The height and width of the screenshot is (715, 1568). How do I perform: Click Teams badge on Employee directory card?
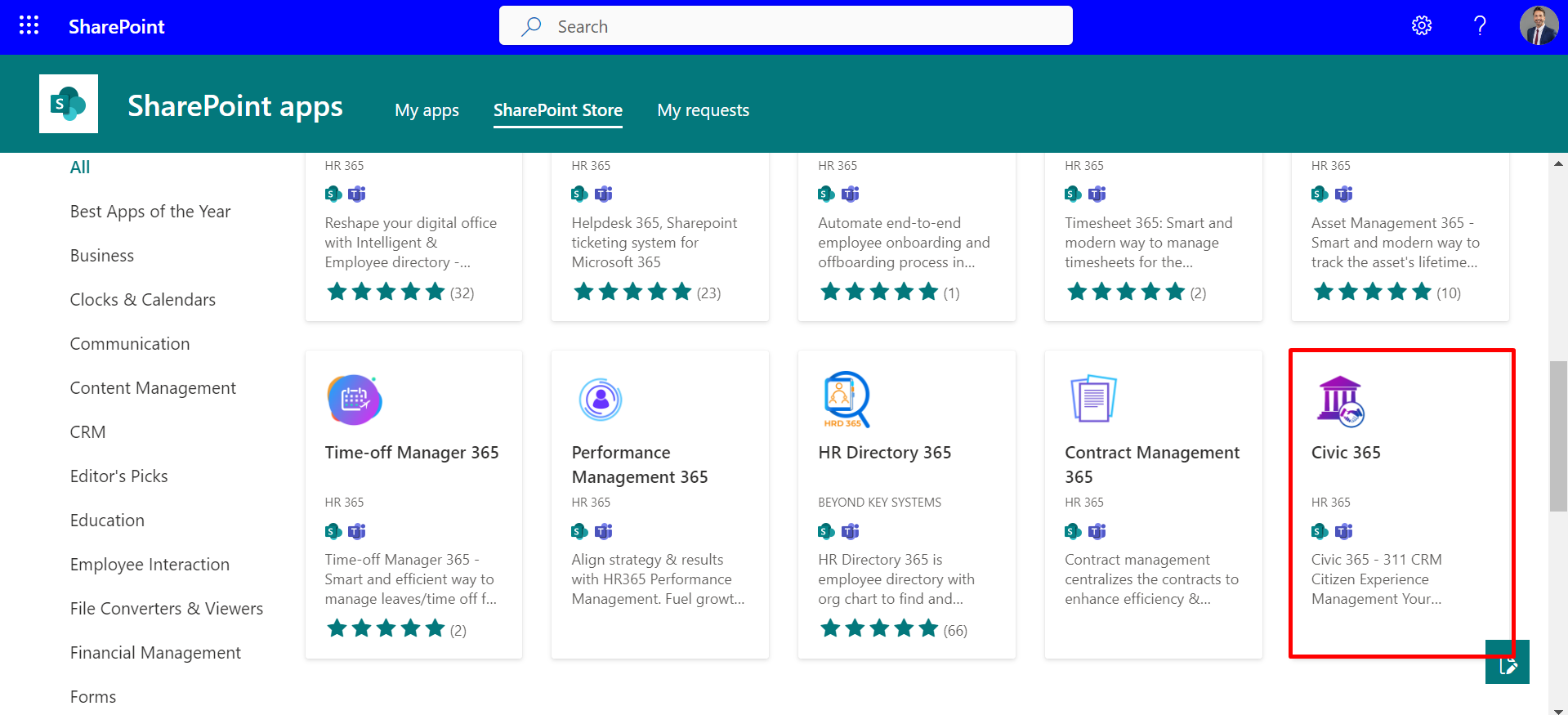(x=357, y=194)
